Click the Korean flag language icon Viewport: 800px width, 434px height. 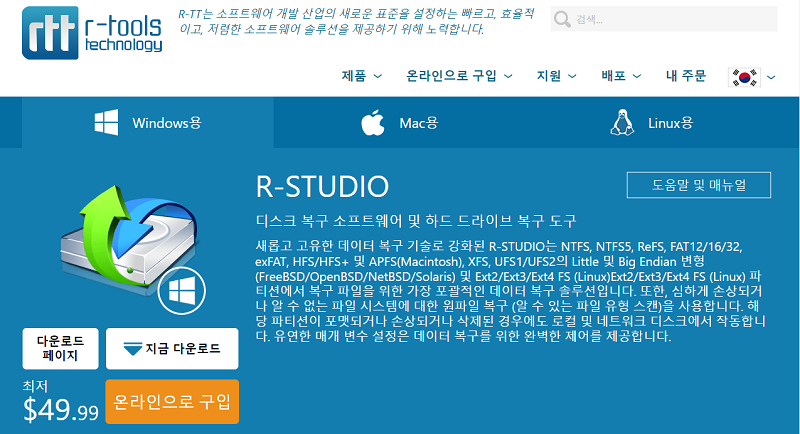point(744,78)
